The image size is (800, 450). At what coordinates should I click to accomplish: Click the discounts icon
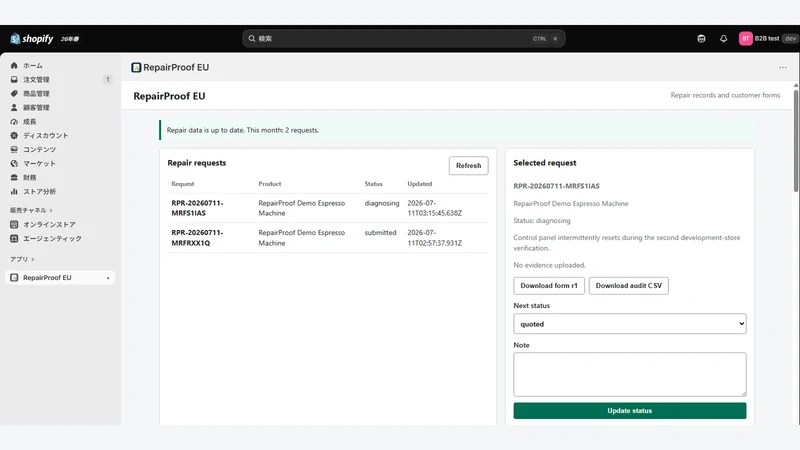[x=14, y=135]
